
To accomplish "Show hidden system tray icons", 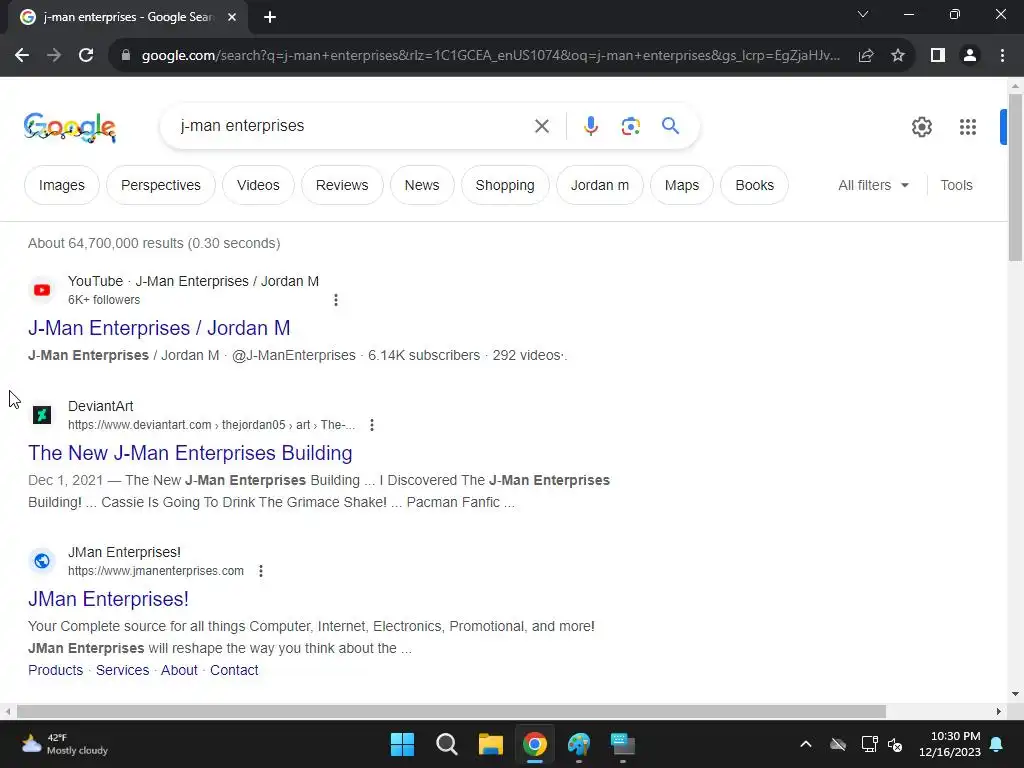I will (806, 744).
